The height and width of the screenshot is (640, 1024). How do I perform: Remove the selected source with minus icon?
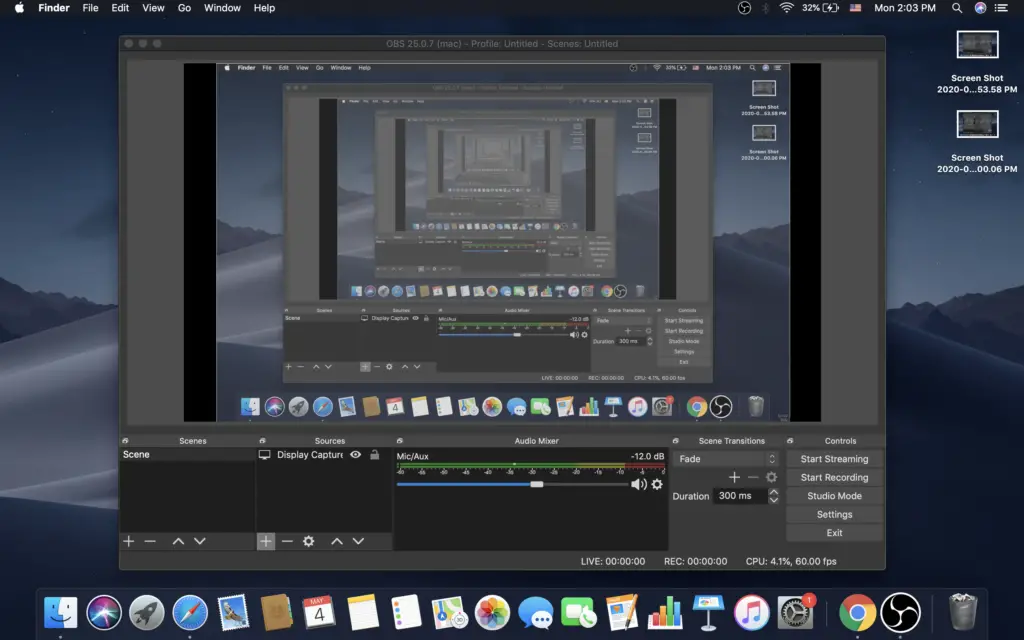click(287, 541)
